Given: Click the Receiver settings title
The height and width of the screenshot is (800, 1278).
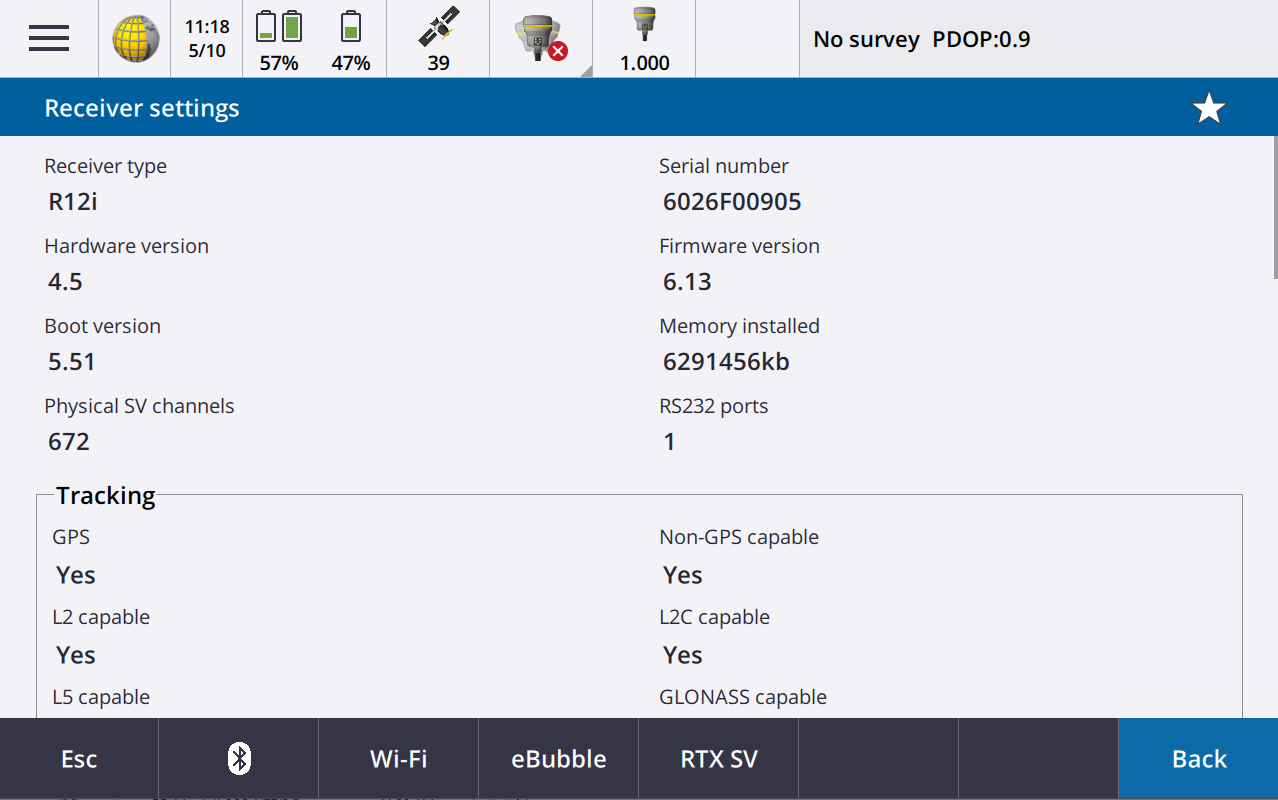Looking at the screenshot, I should click(x=142, y=108).
